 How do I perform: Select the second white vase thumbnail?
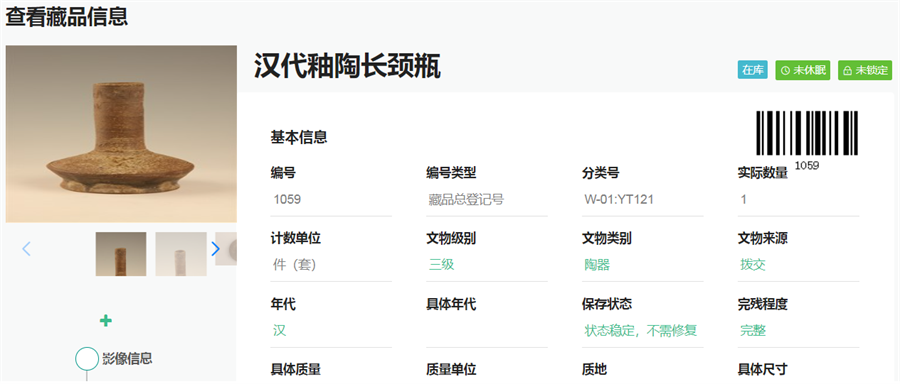(x=181, y=254)
